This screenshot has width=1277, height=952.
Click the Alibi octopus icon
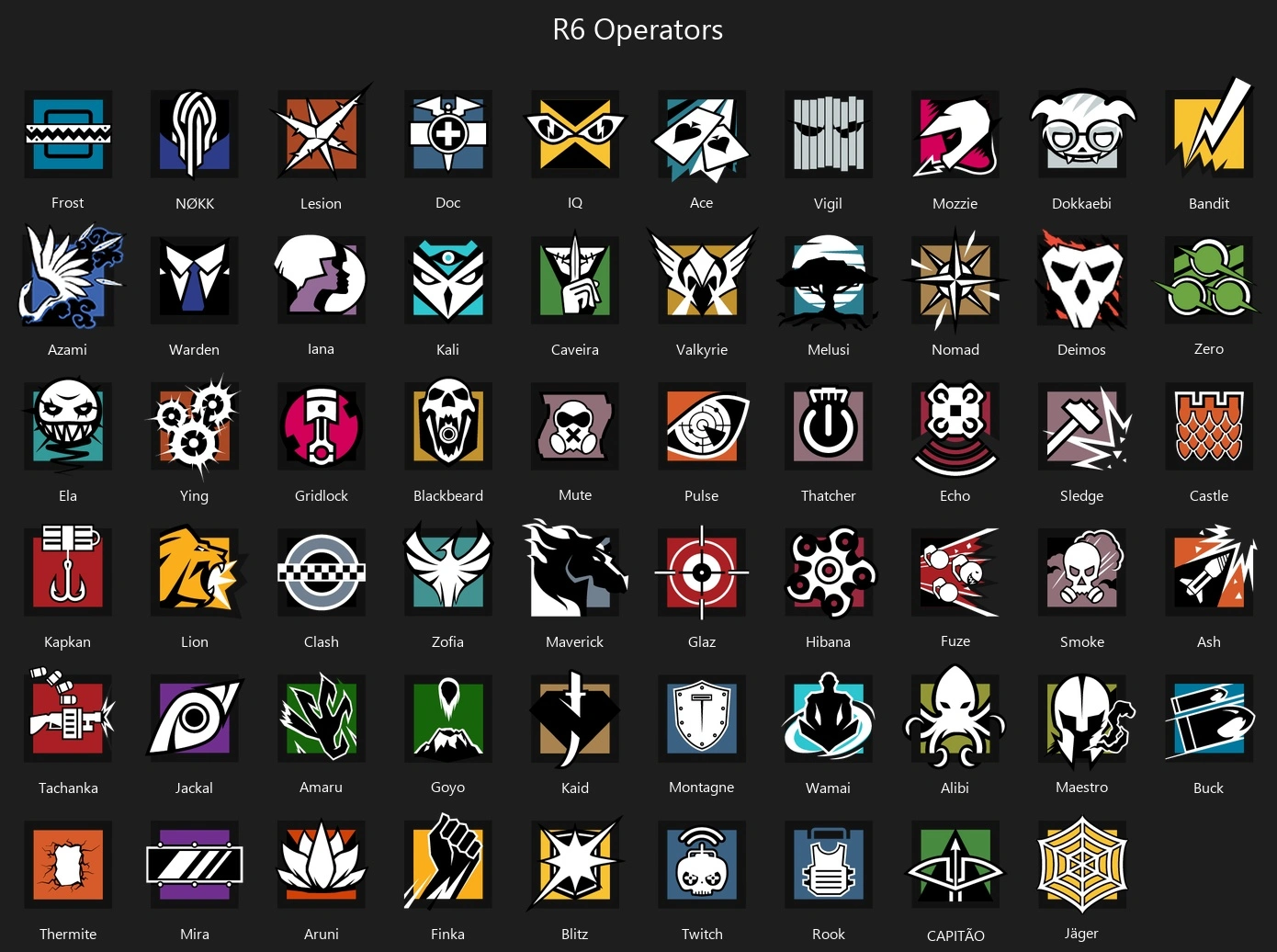pyautogui.click(x=955, y=718)
